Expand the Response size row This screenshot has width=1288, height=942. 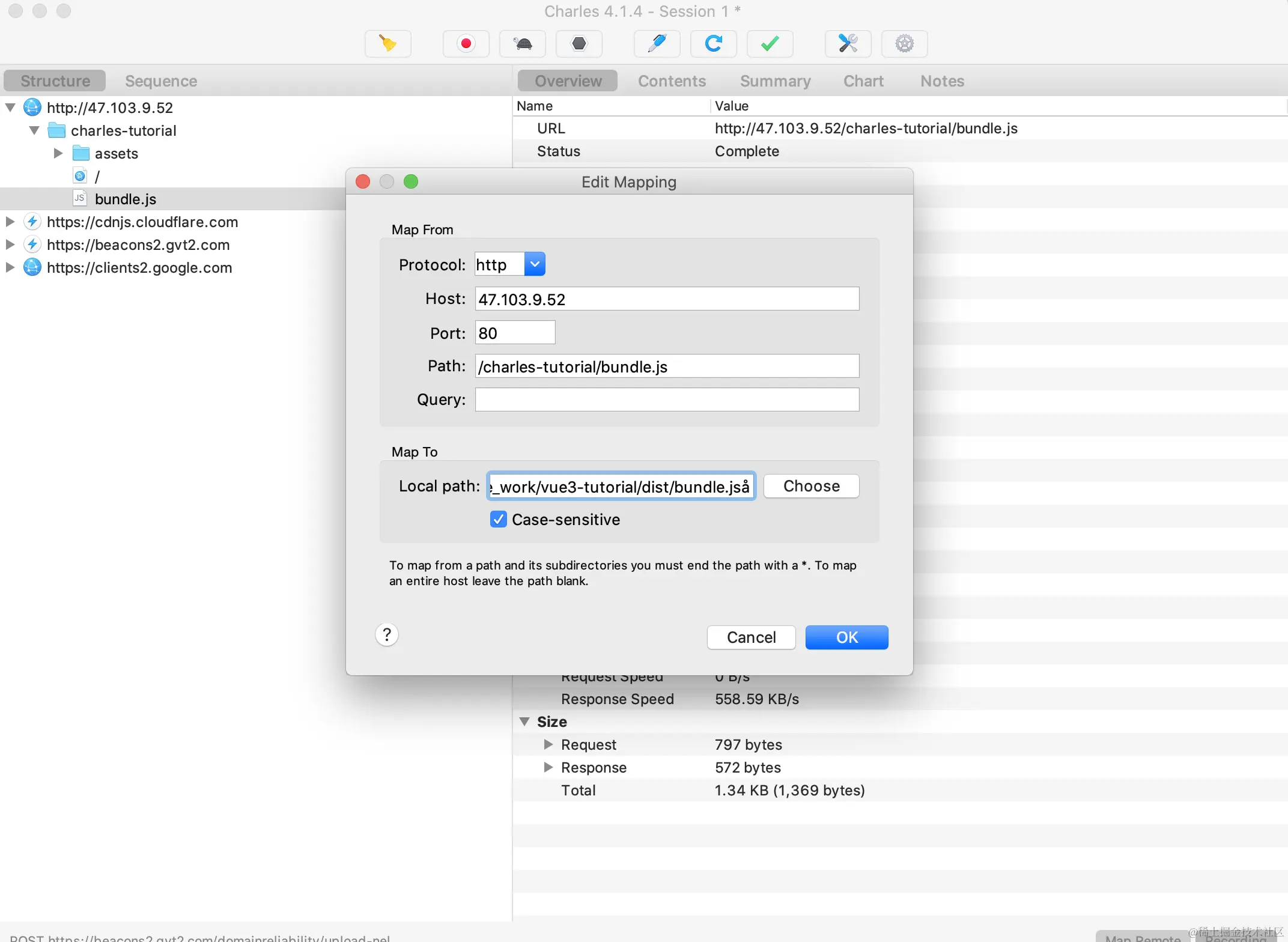click(548, 767)
